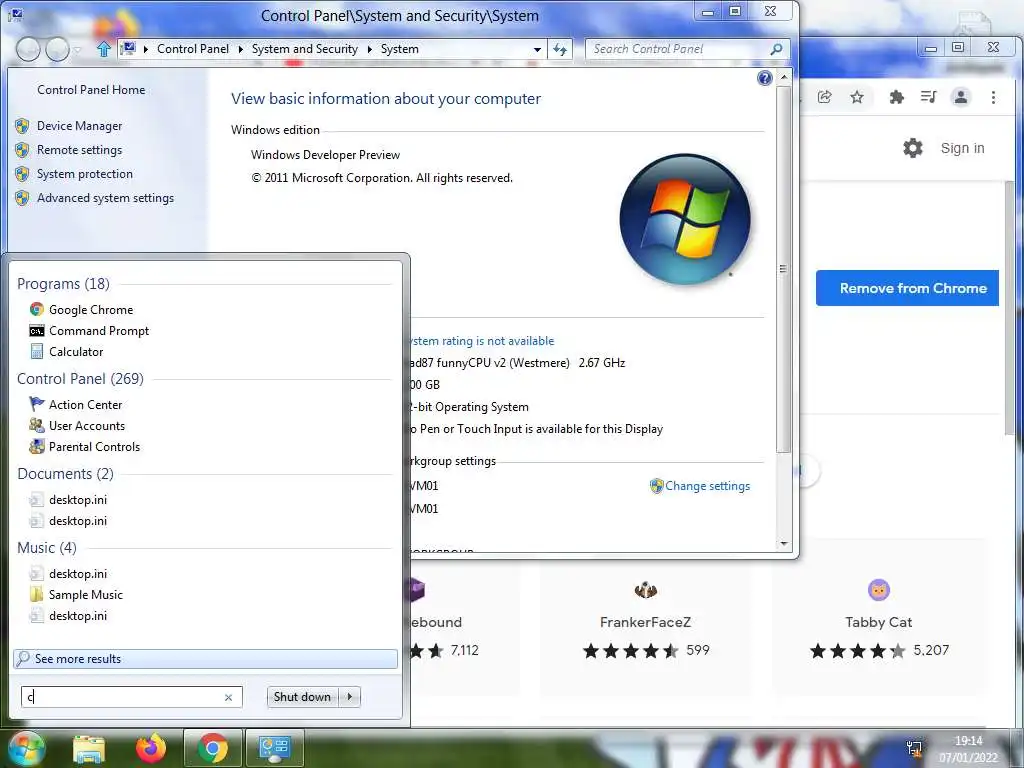Image resolution: width=1024 pixels, height=768 pixels.
Task: Click scrollbar up arrow in System window
Action: 784,77
